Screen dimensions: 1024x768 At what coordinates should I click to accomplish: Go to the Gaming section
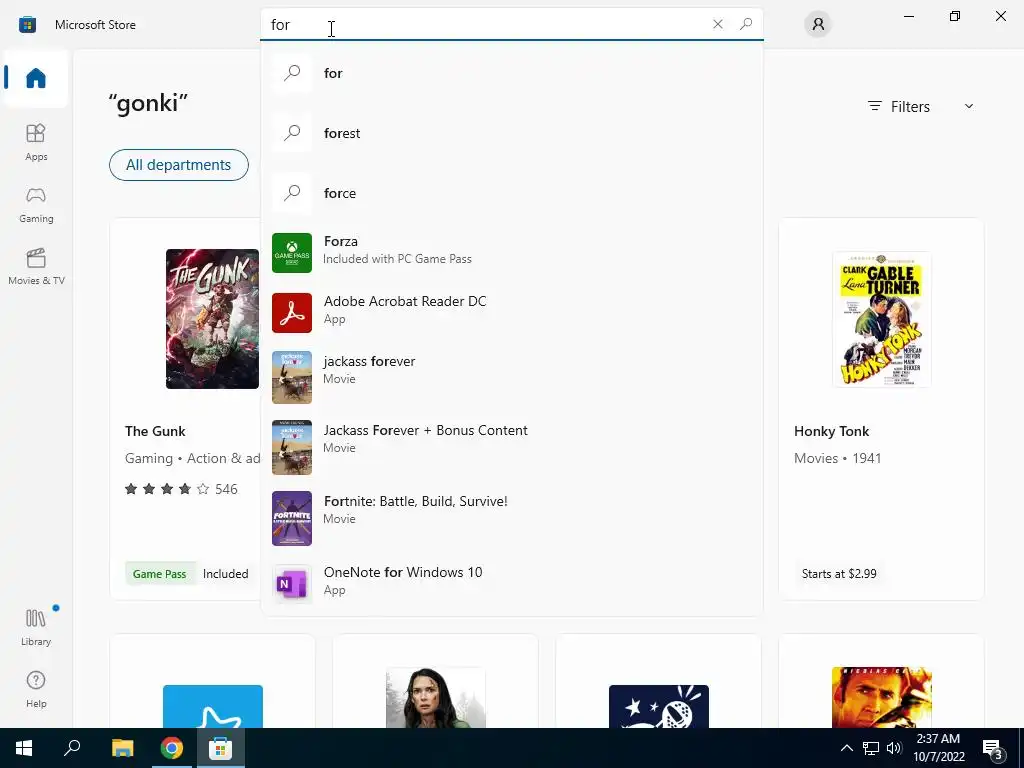(x=36, y=204)
